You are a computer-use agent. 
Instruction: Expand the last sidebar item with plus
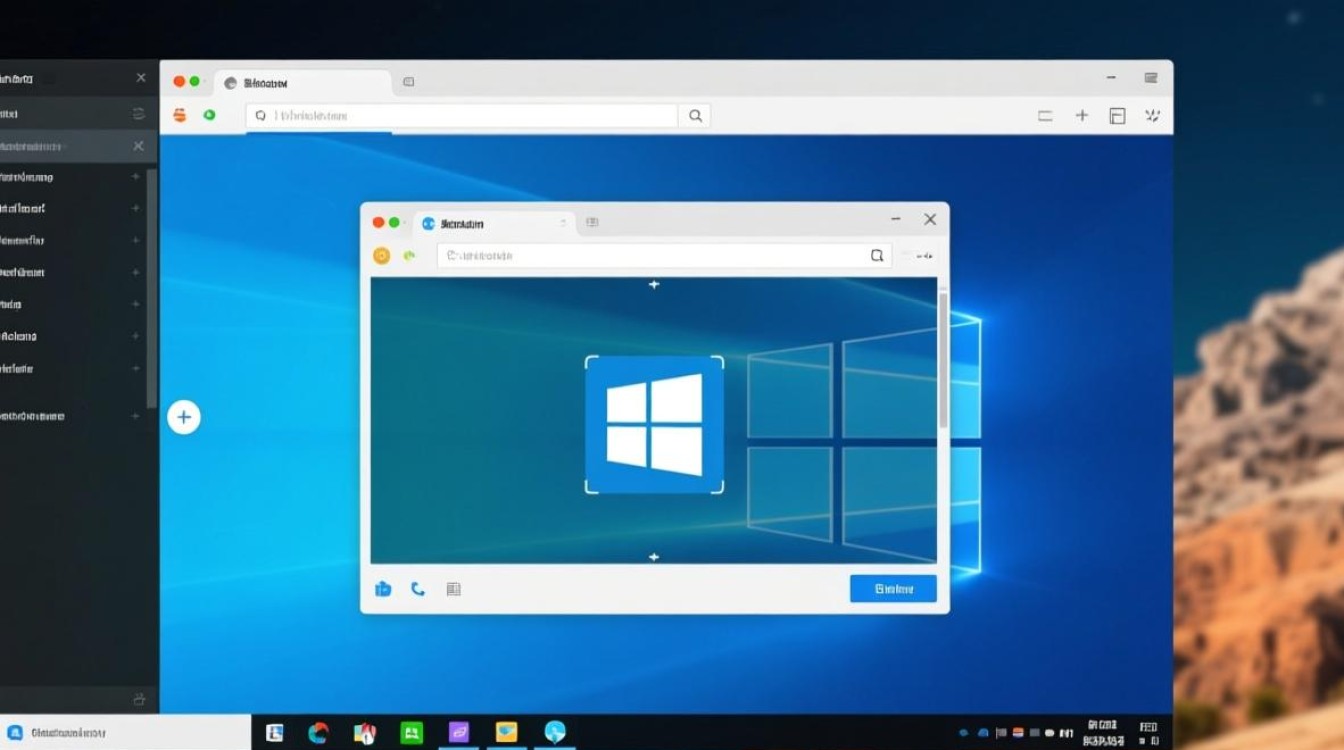(x=136, y=416)
